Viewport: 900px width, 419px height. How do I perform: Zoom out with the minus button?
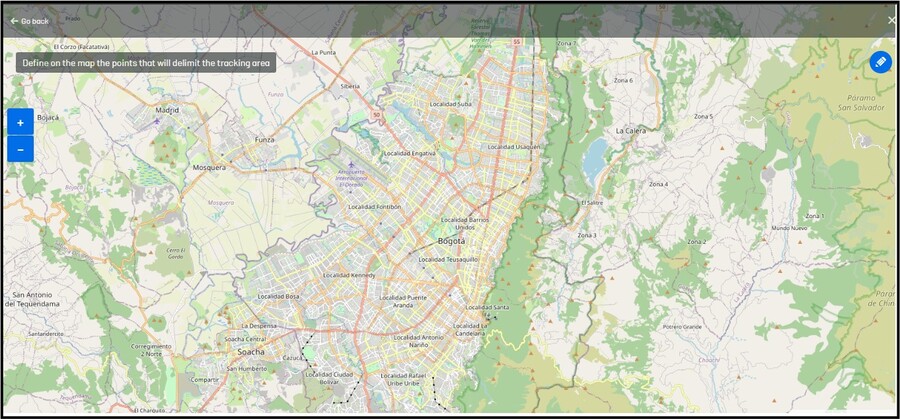(20, 149)
